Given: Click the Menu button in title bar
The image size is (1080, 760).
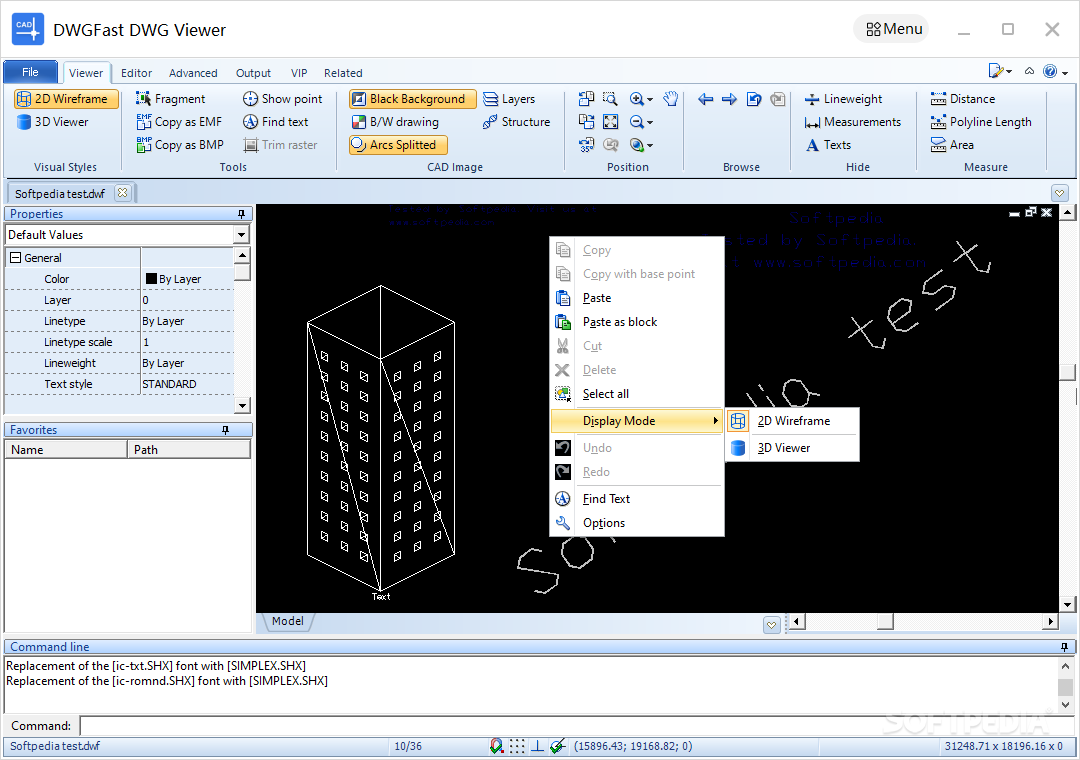Looking at the screenshot, I should point(893,29).
